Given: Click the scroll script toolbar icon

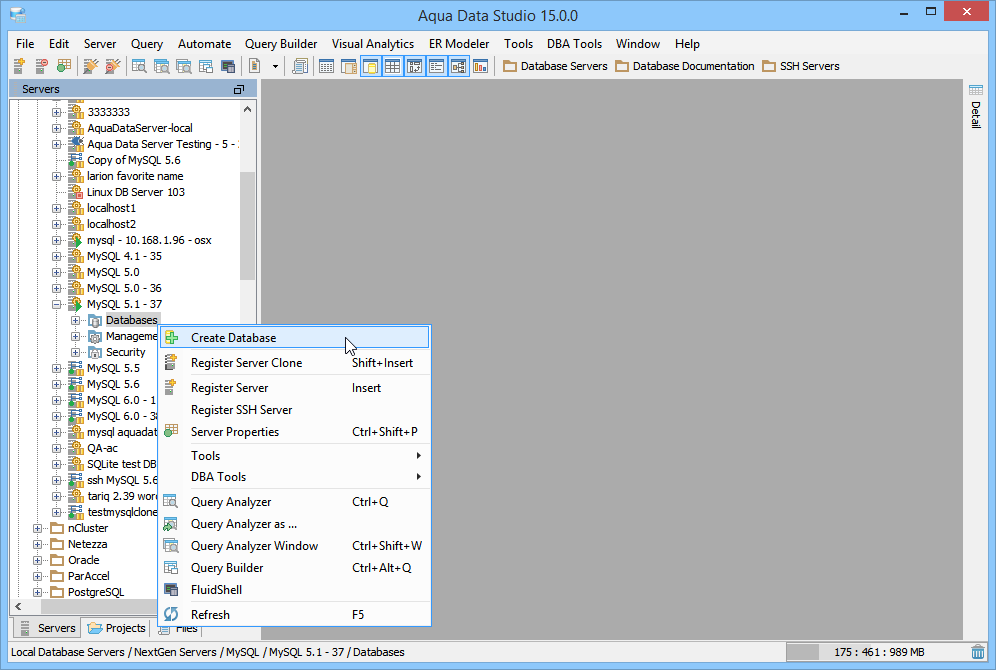Looking at the screenshot, I should coord(300,65).
